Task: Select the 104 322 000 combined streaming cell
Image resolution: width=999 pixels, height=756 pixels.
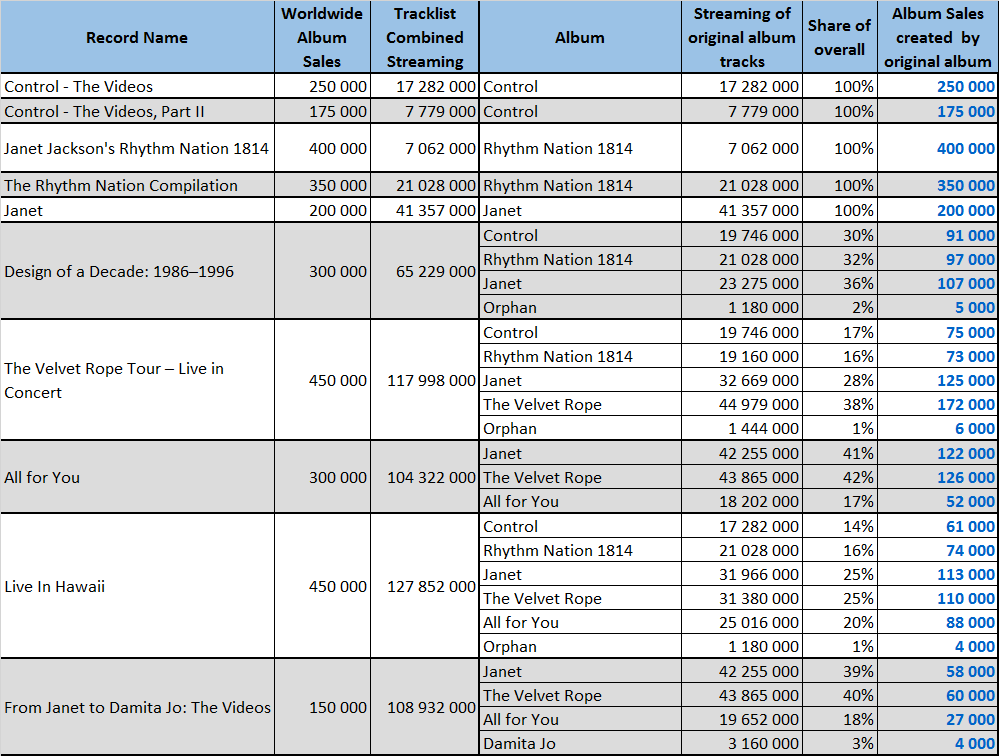Action: 425,477
